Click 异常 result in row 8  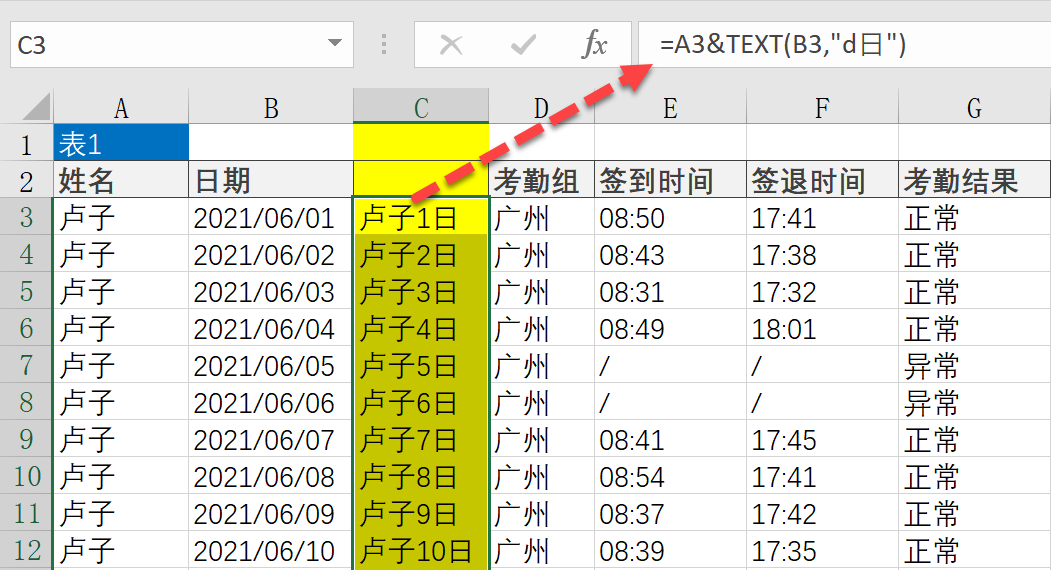click(975, 402)
